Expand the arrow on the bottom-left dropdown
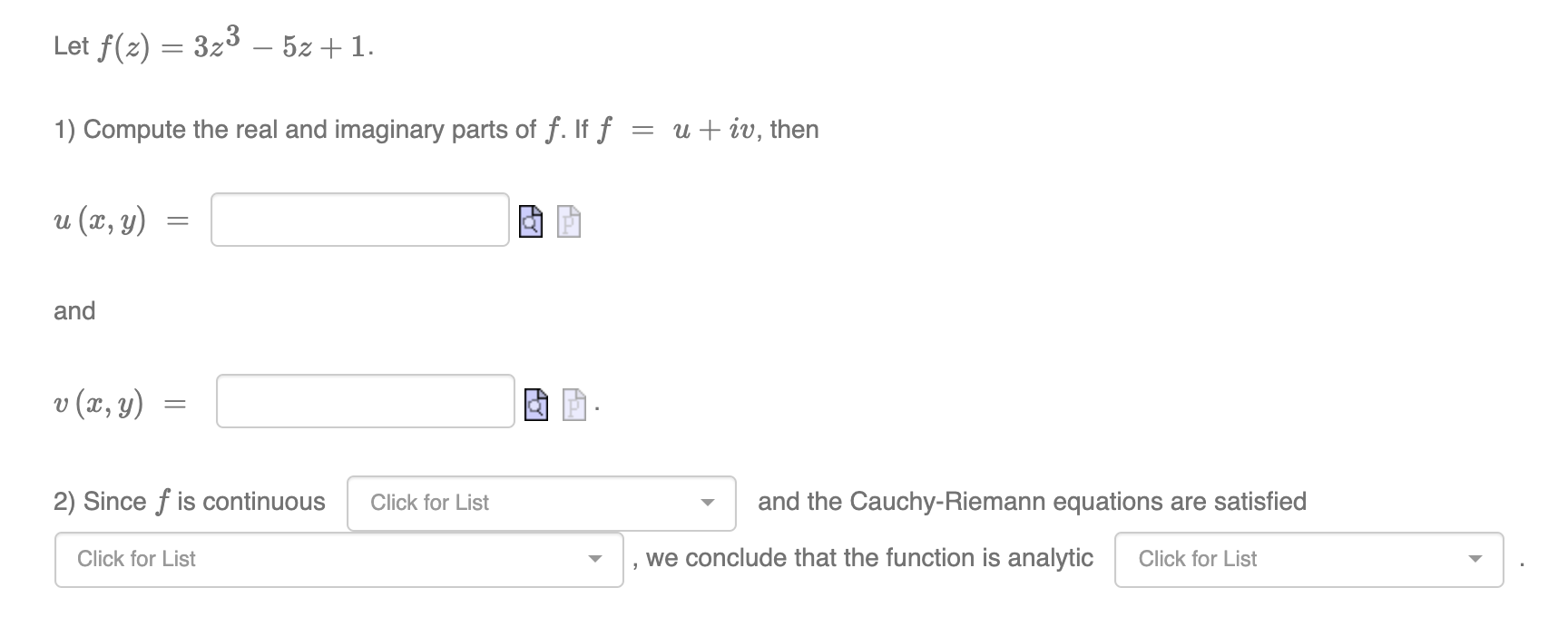1568x617 pixels. (596, 560)
